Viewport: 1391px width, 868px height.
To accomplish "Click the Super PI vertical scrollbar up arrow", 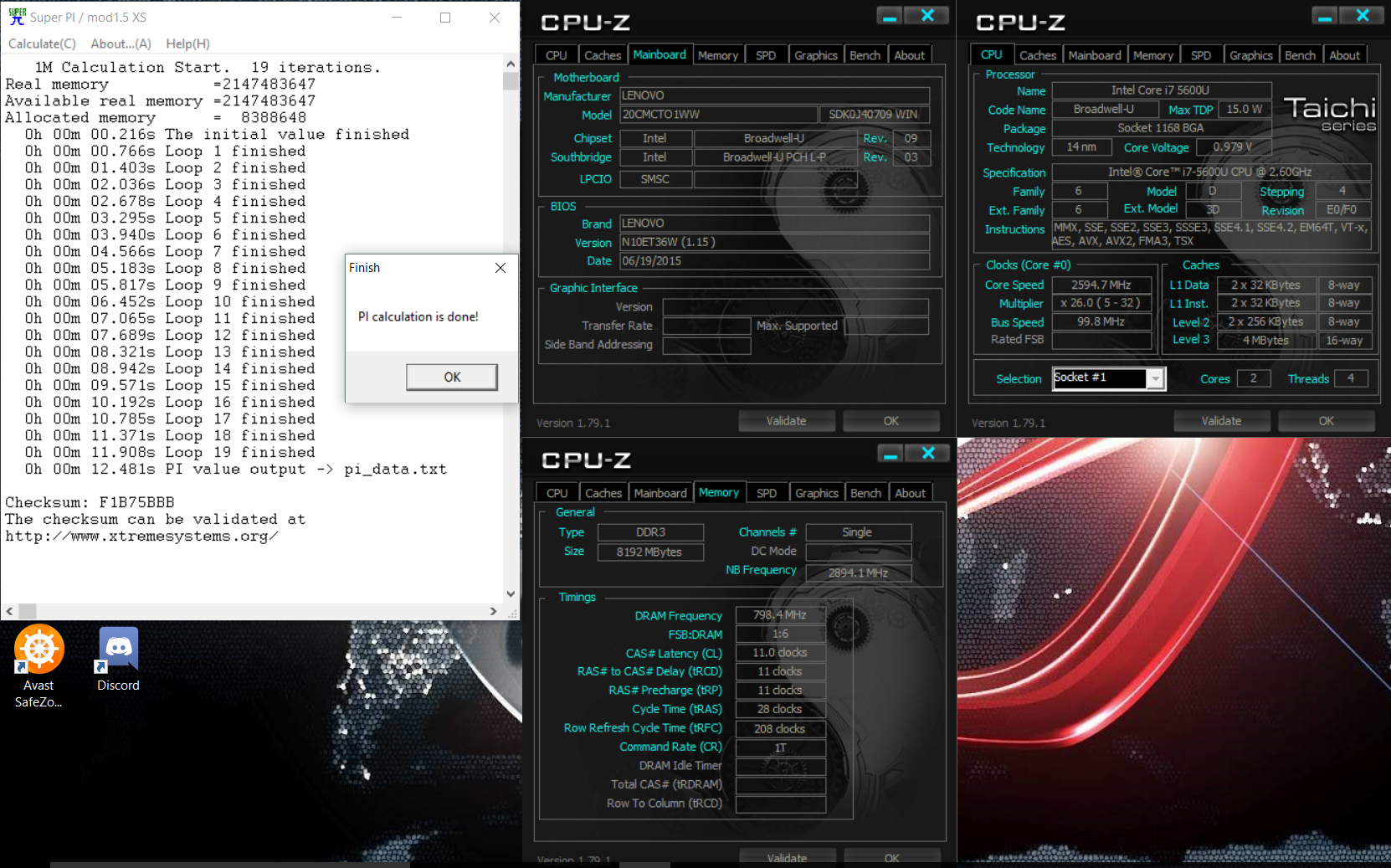I will [511, 64].
